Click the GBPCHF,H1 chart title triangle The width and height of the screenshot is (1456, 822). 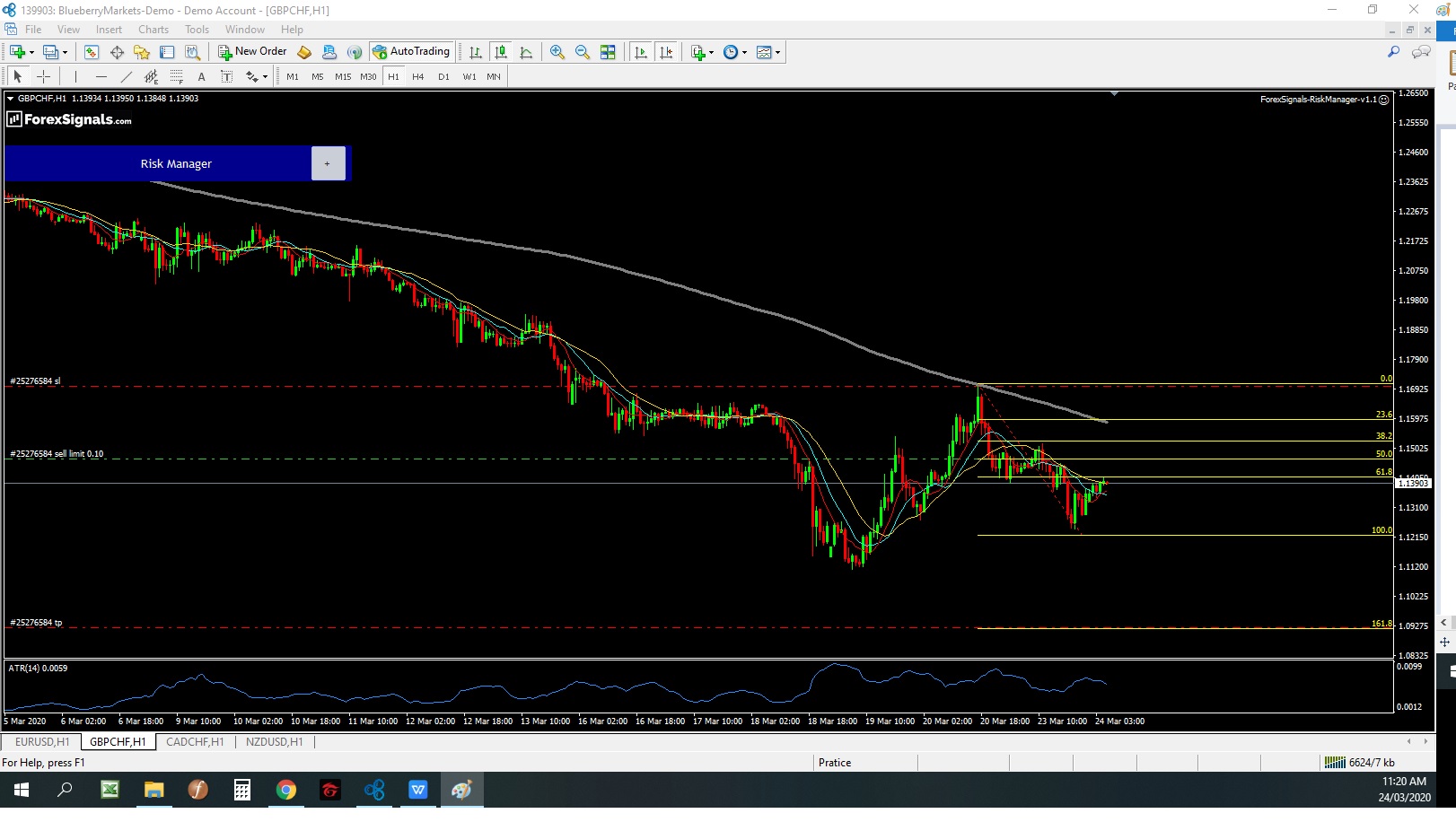11,99
